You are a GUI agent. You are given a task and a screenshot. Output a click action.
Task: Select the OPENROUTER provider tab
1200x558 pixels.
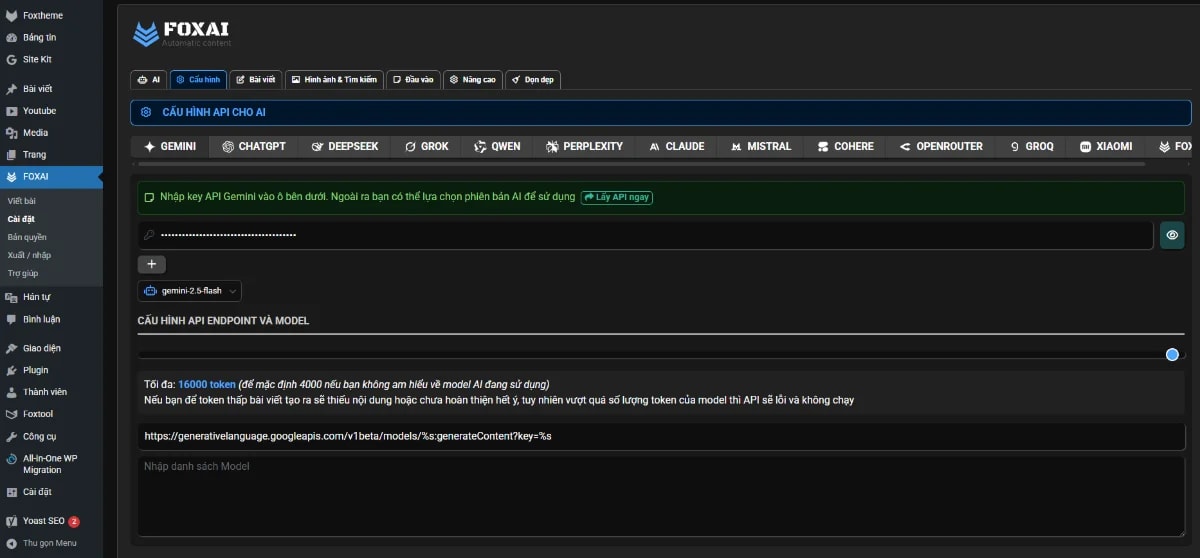tap(941, 146)
